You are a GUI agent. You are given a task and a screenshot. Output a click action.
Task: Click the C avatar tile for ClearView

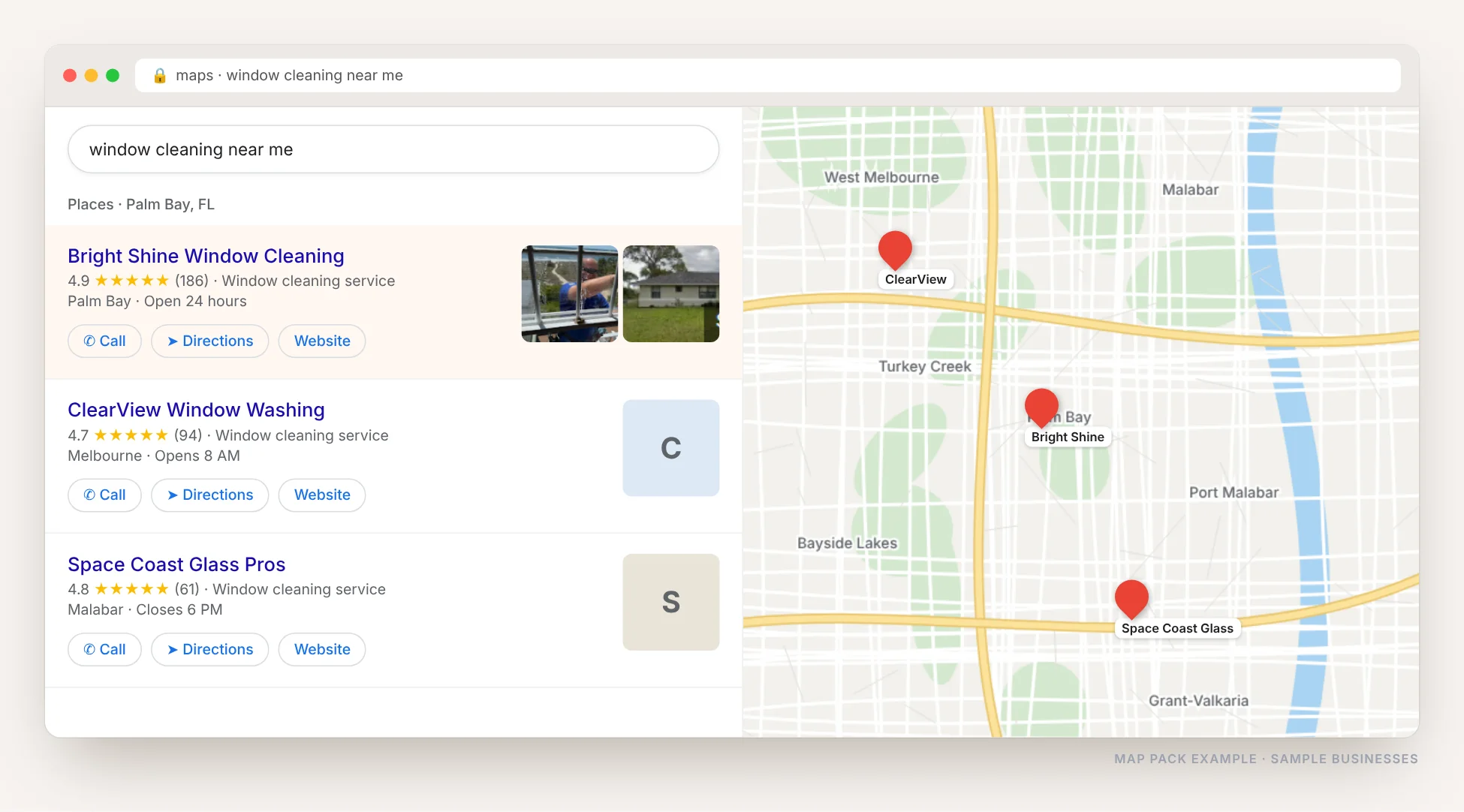pyautogui.click(x=671, y=448)
